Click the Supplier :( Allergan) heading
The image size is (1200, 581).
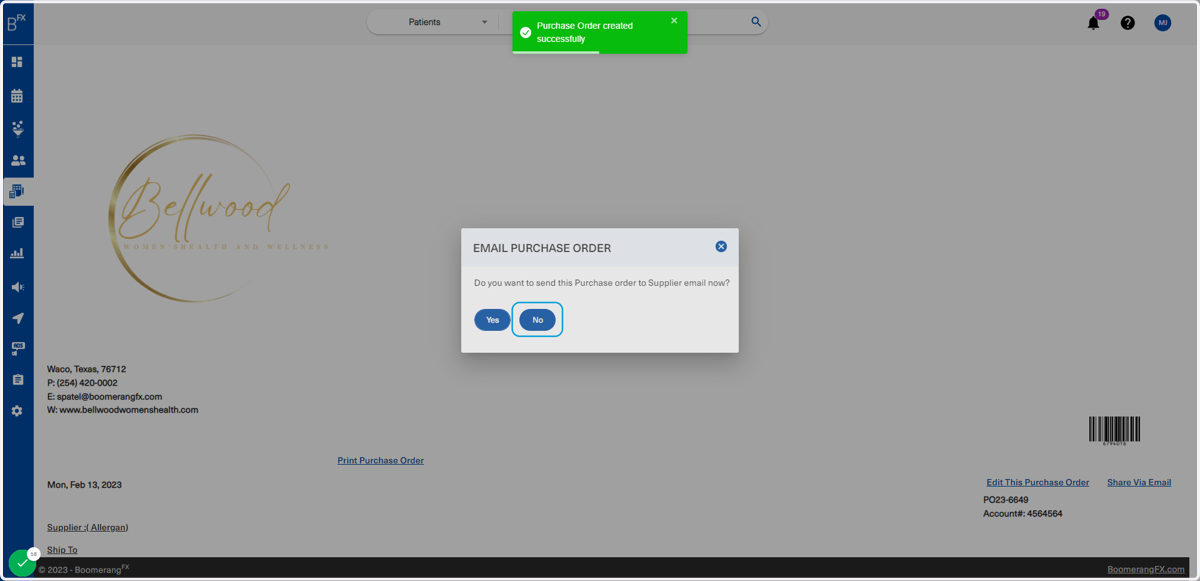click(x=87, y=527)
